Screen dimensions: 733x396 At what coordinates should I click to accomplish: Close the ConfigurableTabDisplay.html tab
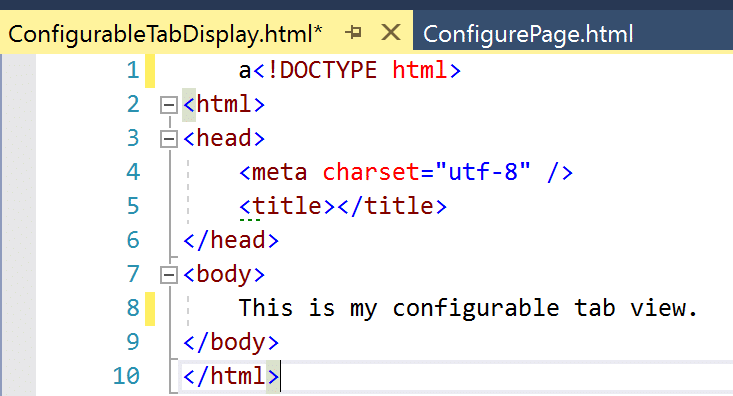click(x=390, y=33)
